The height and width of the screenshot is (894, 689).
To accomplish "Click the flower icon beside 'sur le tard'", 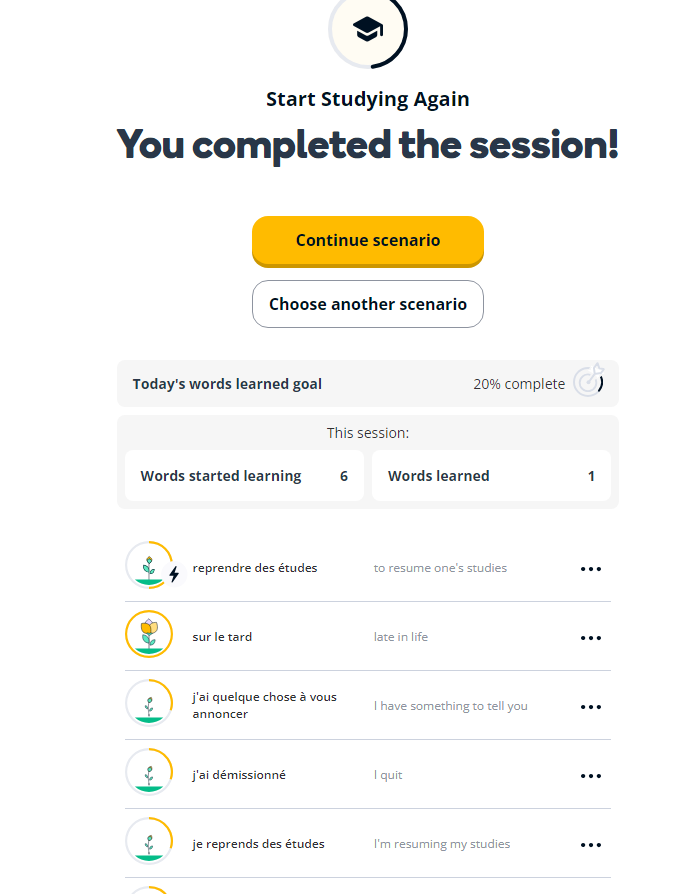I will [149, 634].
